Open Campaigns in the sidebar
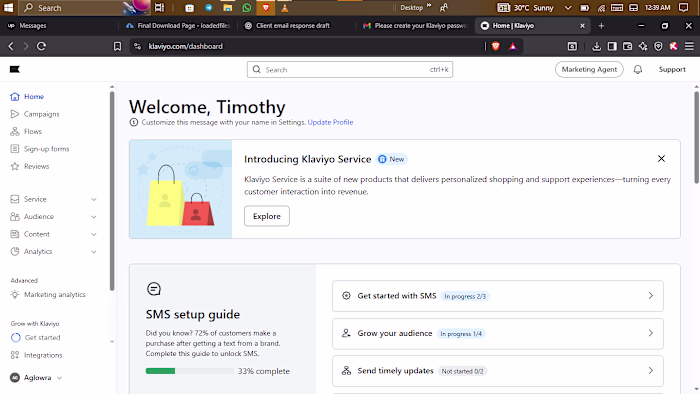The width and height of the screenshot is (700, 394). pos(35,114)
